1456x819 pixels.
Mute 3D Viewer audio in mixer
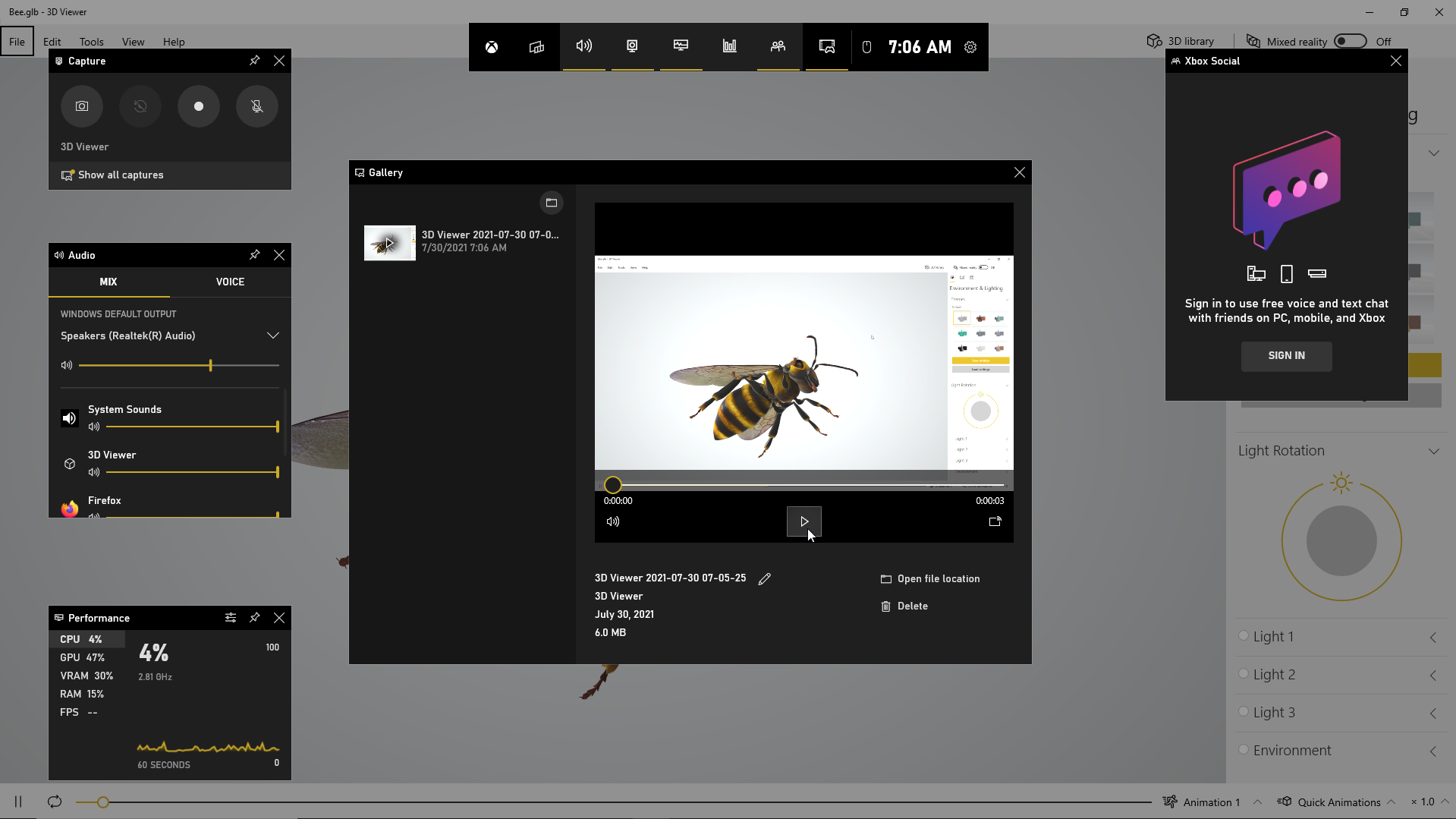point(94,472)
